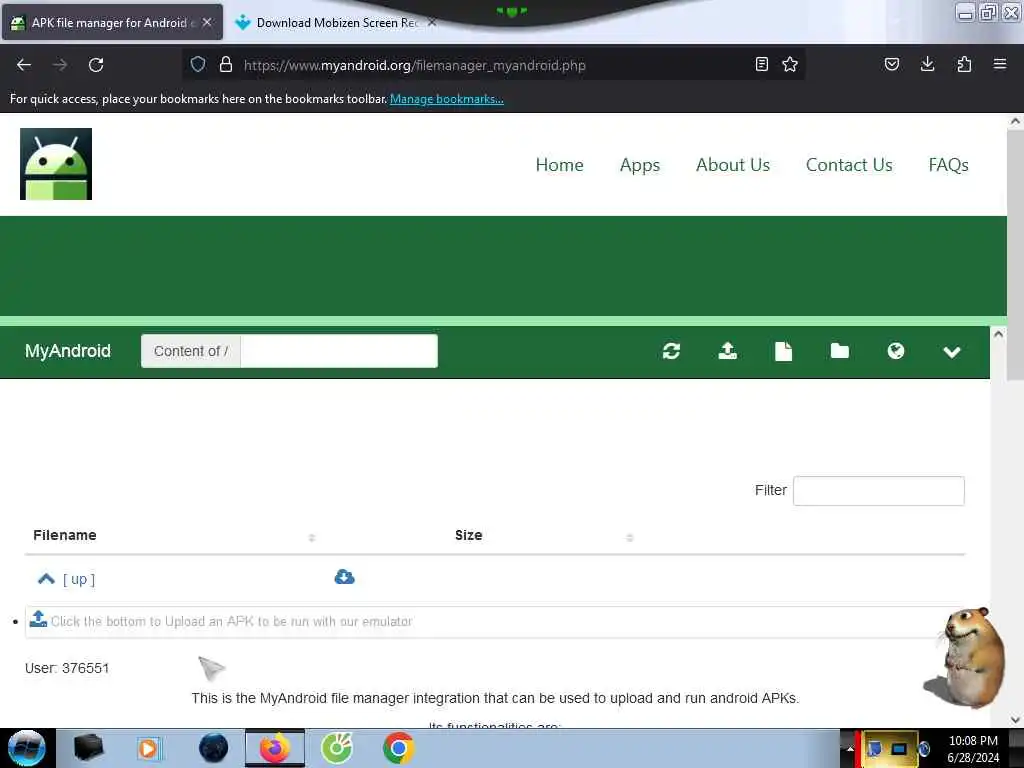Switch to the Download Mobizen Screen Recorder tab
This screenshot has height=768, width=1024.
[x=336, y=23]
